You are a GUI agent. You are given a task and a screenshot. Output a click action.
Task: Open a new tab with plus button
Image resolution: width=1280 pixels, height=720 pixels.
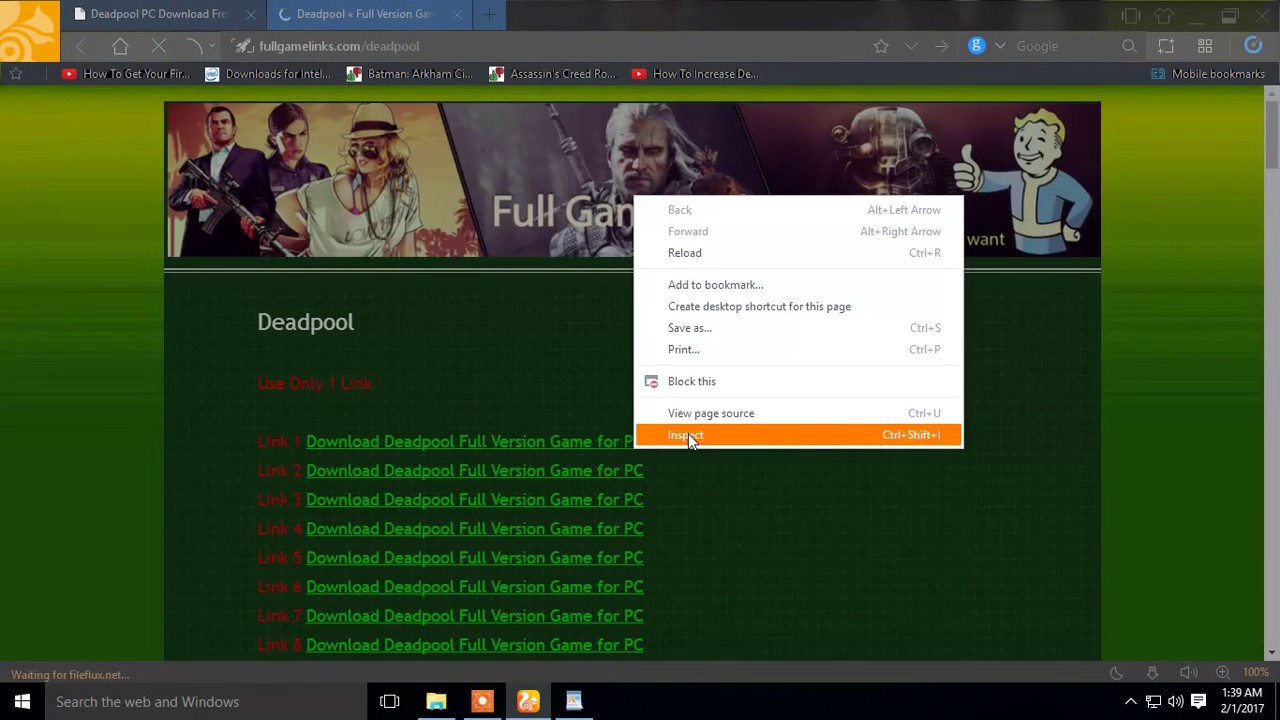coord(489,15)
